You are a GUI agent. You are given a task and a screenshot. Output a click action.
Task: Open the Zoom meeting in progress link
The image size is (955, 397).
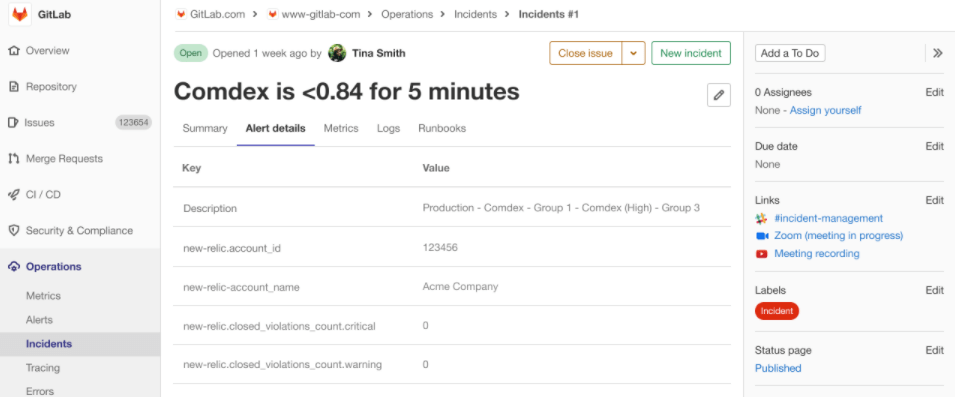click(838, 236)
